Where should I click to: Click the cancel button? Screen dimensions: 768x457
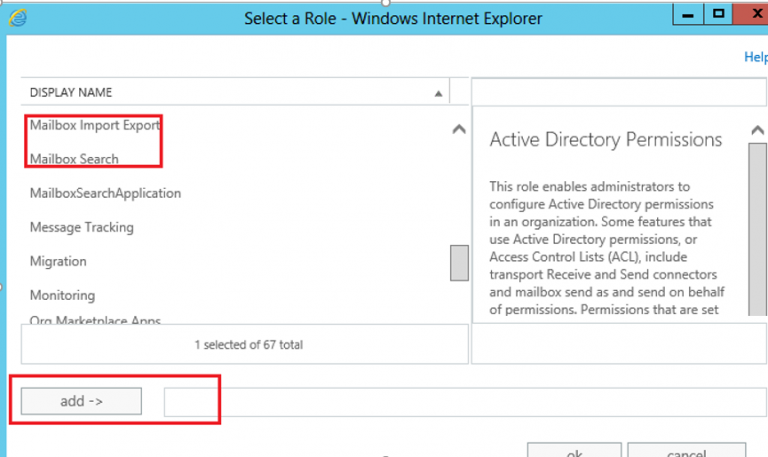687,450
